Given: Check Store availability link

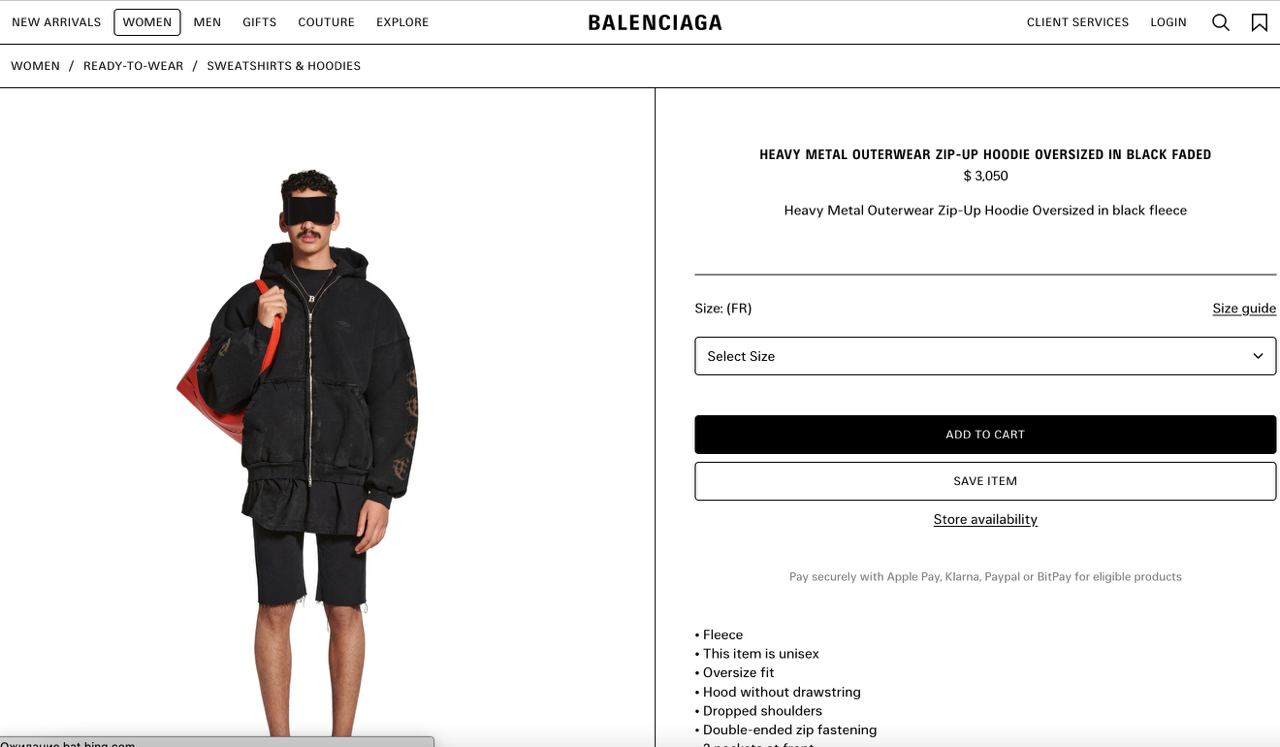Looking at the screenshot, I should pos(985,519).
